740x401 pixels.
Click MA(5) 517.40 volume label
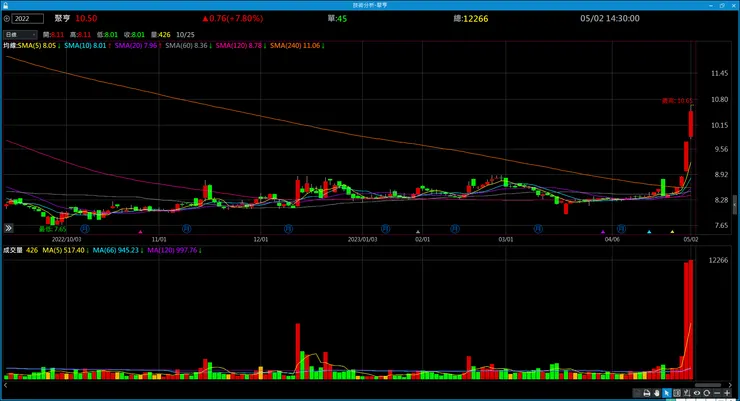(x=65, y=251)
